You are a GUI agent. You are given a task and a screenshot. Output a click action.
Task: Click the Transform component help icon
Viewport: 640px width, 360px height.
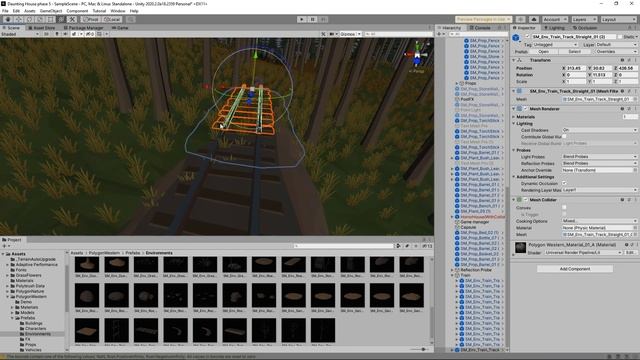(622, 60)
